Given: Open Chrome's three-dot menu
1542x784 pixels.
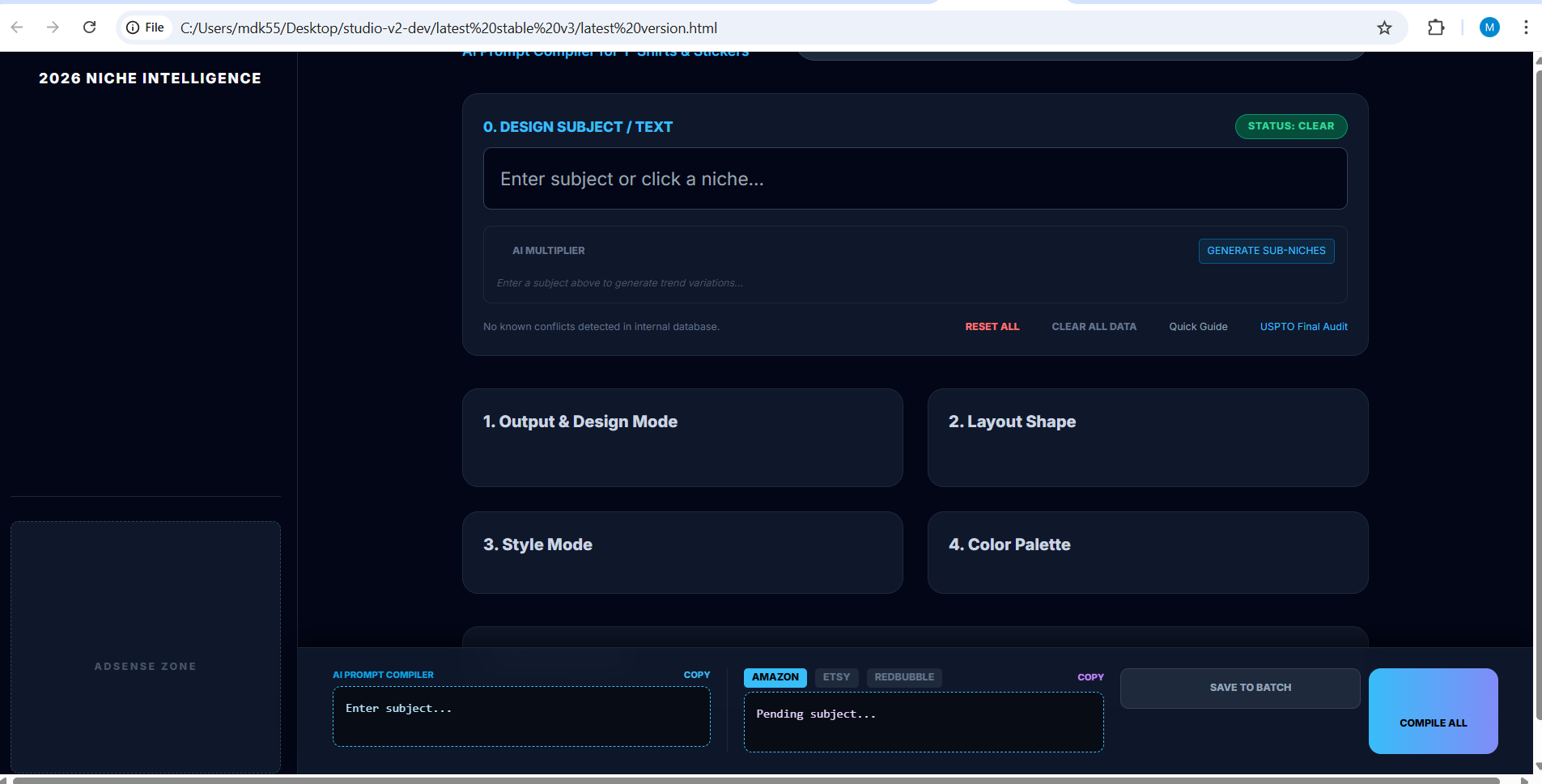Looking at the screenshot, I should tap(1527, 28).
